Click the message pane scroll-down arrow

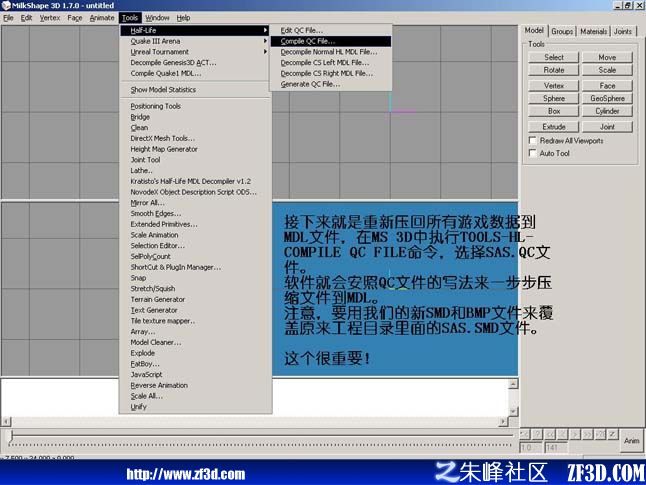point(513,411)
